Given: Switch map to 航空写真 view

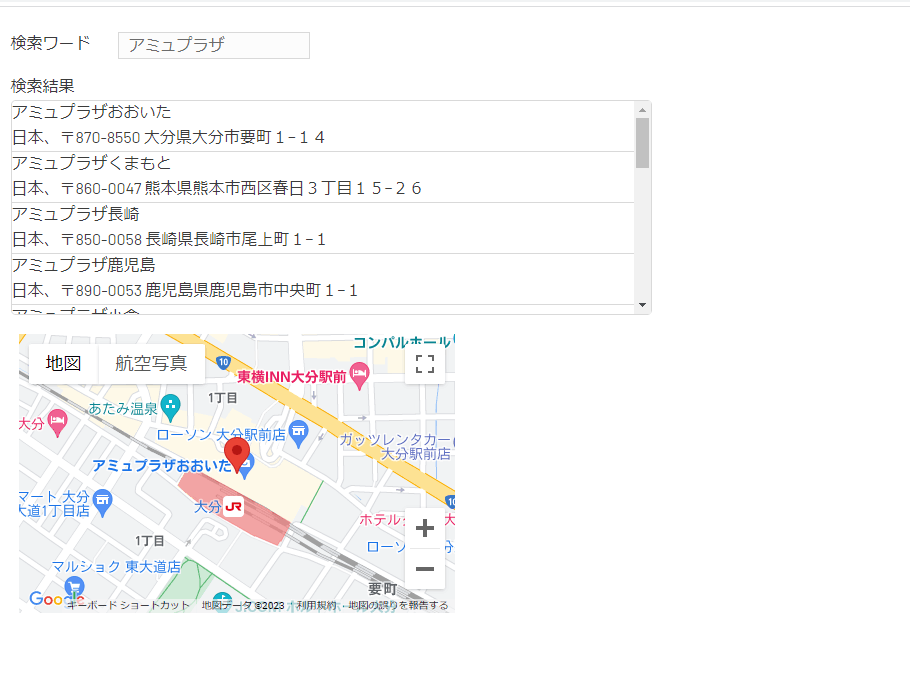Looking at the screenshot, I should click(x=151, y=364).
